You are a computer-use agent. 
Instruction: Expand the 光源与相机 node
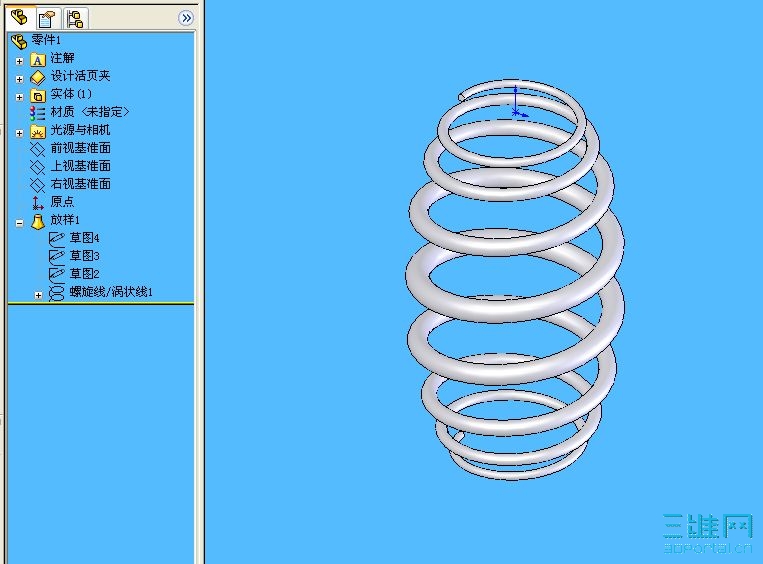[x=19, y=133]
